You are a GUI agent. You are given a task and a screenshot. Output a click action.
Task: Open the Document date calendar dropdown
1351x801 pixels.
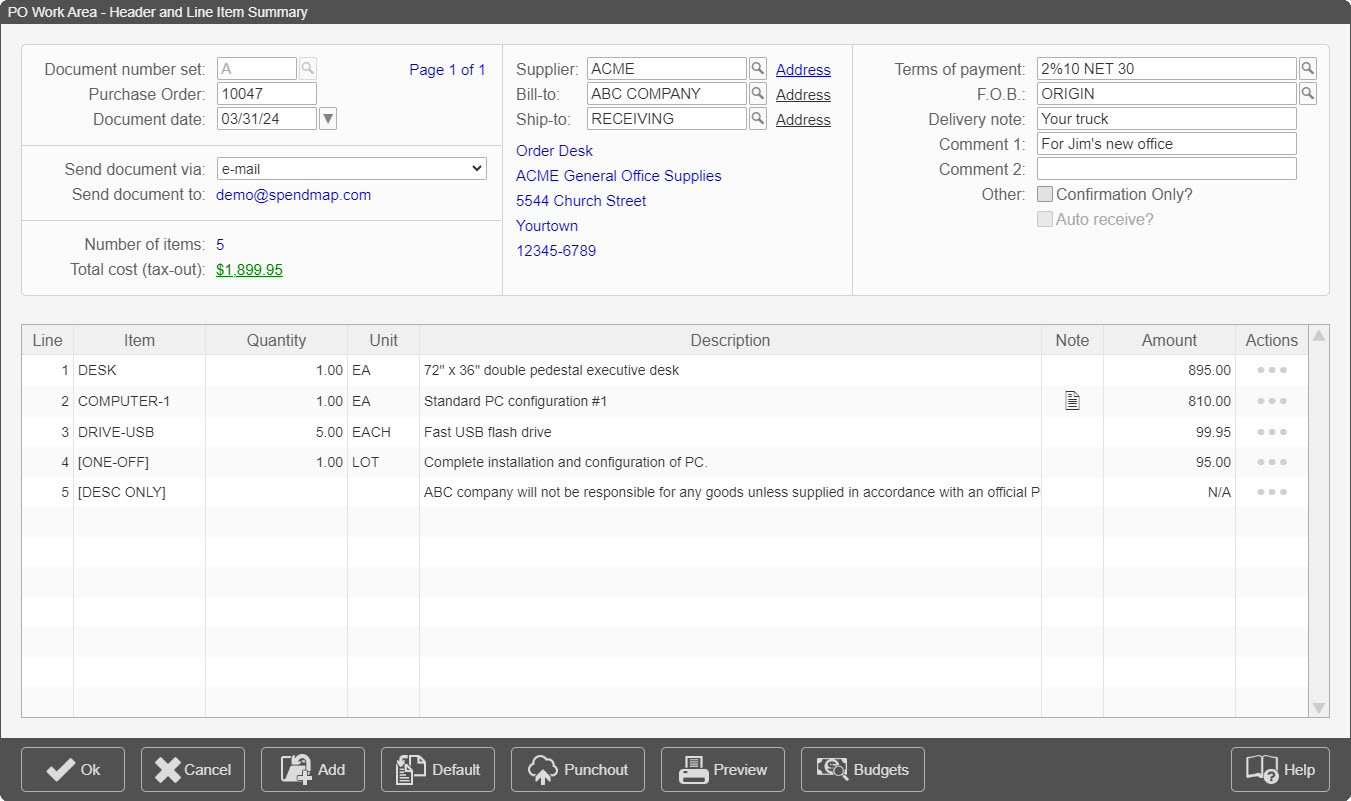pyautogui.click(x=327, y=118)
